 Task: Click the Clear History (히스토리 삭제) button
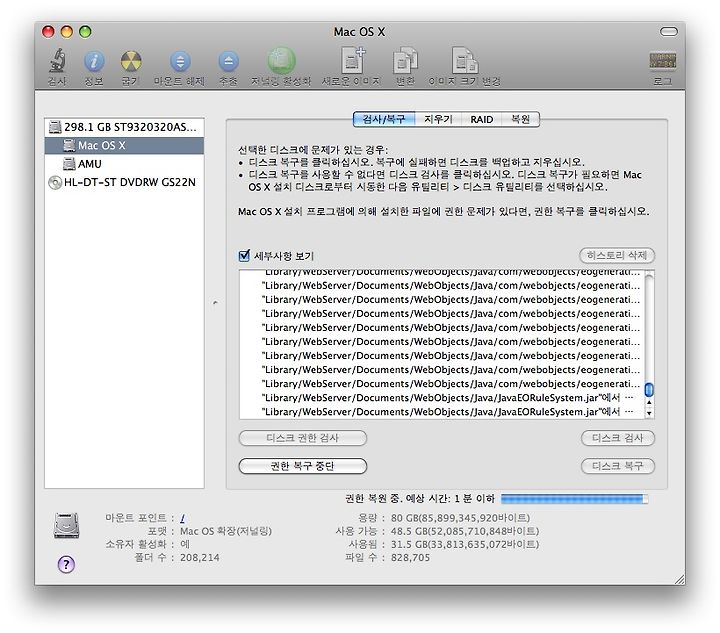[x=617, y=255]
